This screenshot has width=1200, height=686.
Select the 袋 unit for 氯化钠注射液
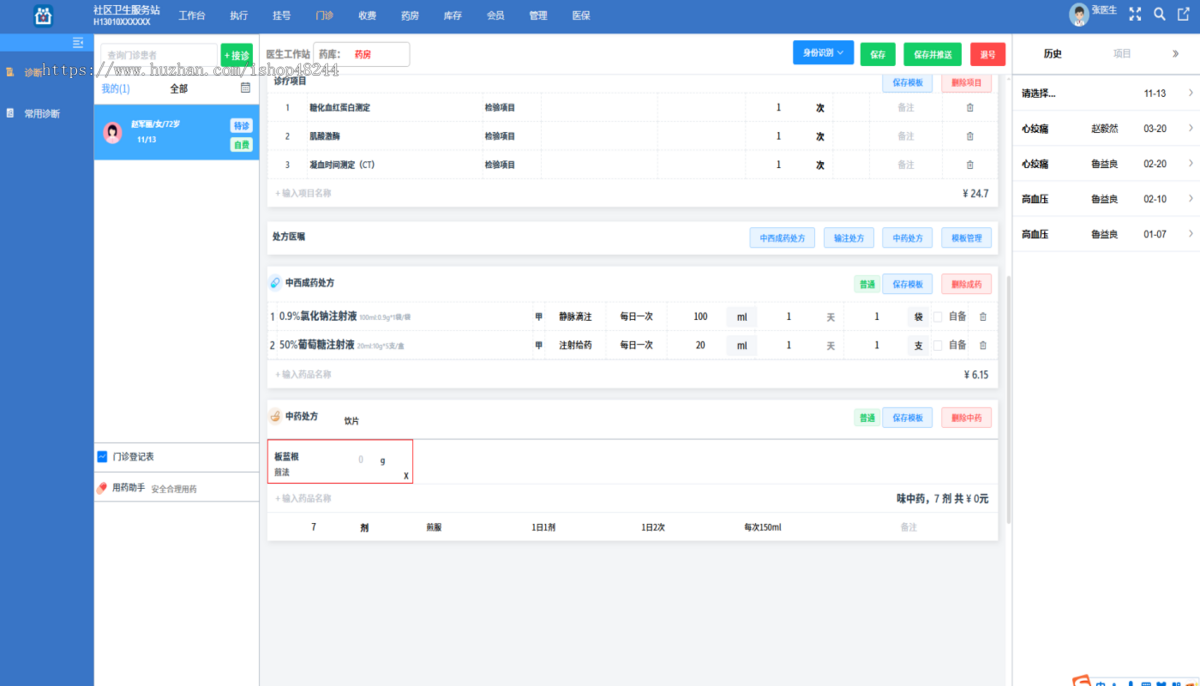pyautogui.click(x=918, y=317)
